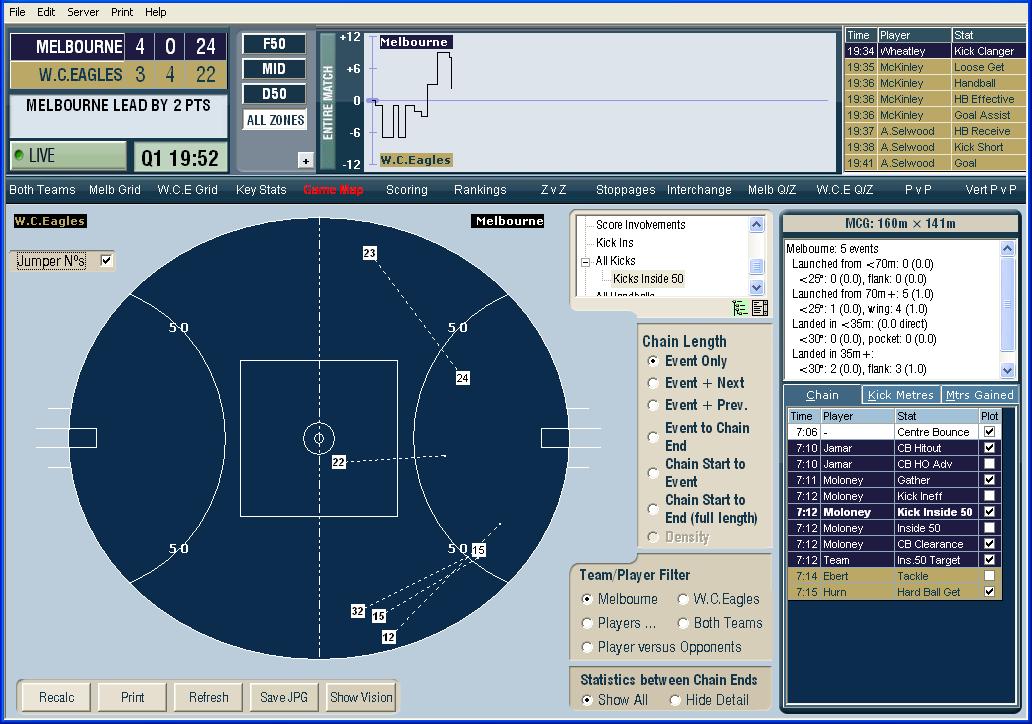Select Player versus Opponents filter
The width and height of the screenshot is (1032, 724).
tap(587, 648)
